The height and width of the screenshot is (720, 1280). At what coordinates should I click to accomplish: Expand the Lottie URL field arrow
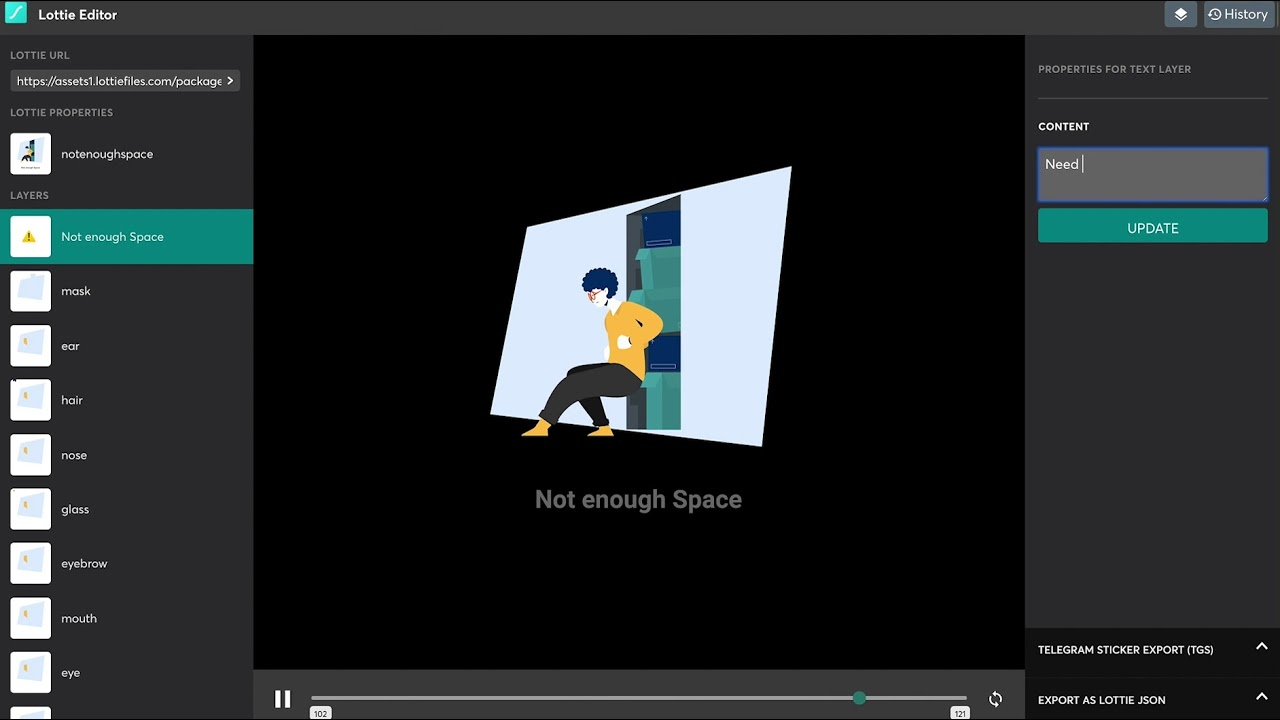coord(230,81)
